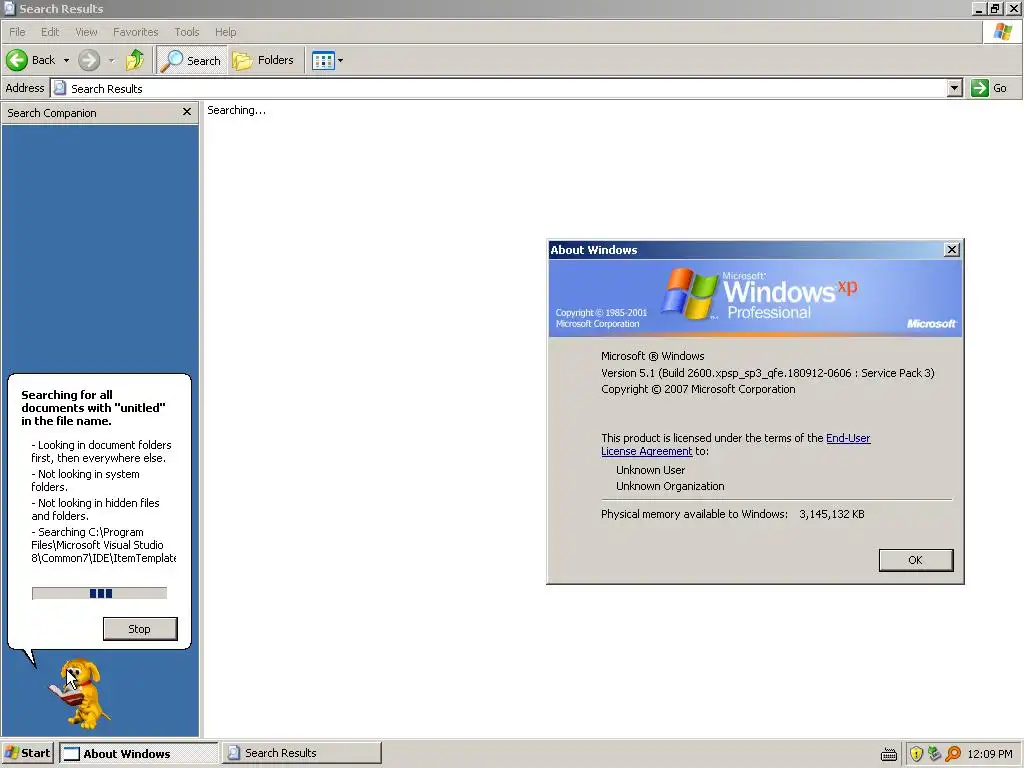Switch to Search Results taskbar button
Image resolution: width=1024 pixels, height=768 pixels.
301,753
